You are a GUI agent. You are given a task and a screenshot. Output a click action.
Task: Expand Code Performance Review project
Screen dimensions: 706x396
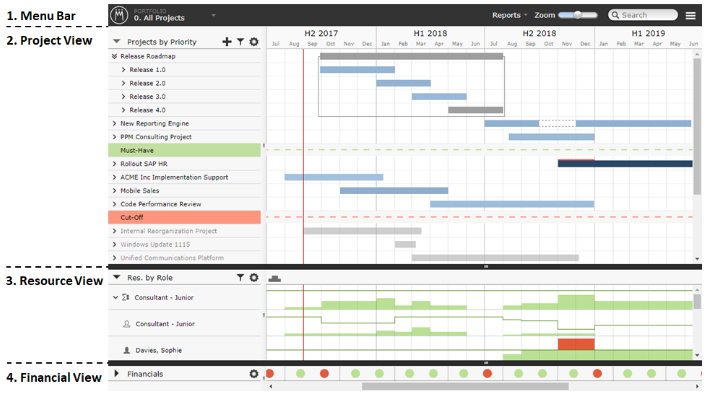[x=114, y=204]
